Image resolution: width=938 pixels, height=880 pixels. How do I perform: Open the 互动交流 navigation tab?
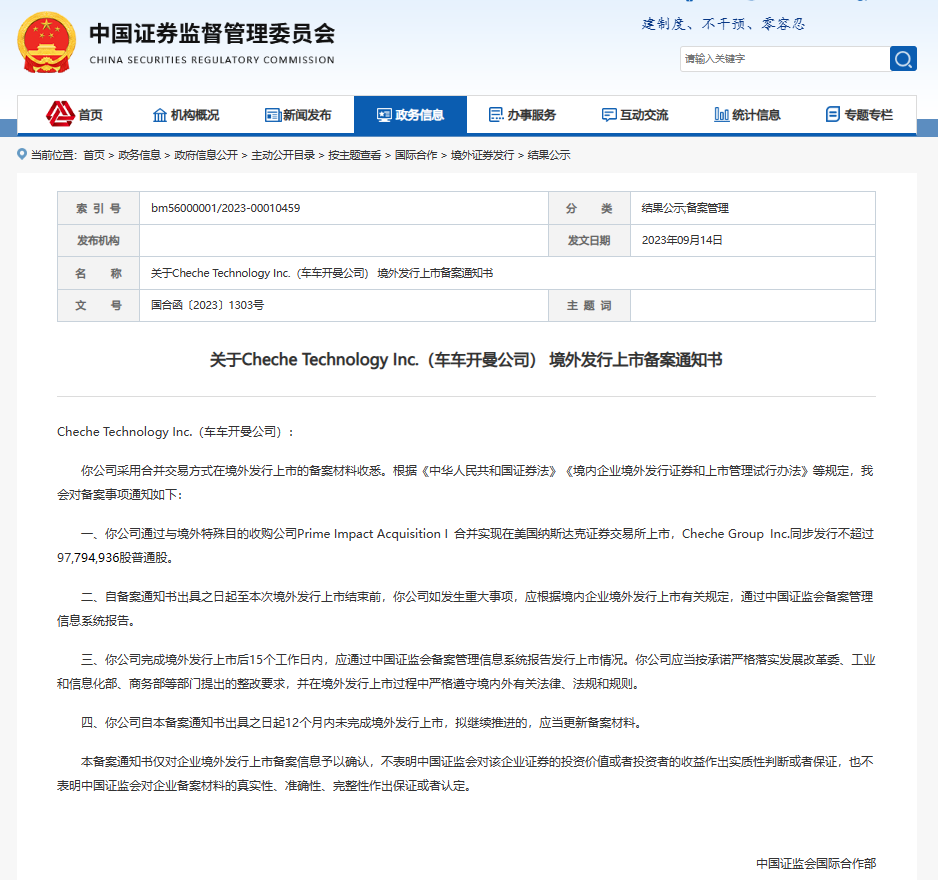(635, 115)
